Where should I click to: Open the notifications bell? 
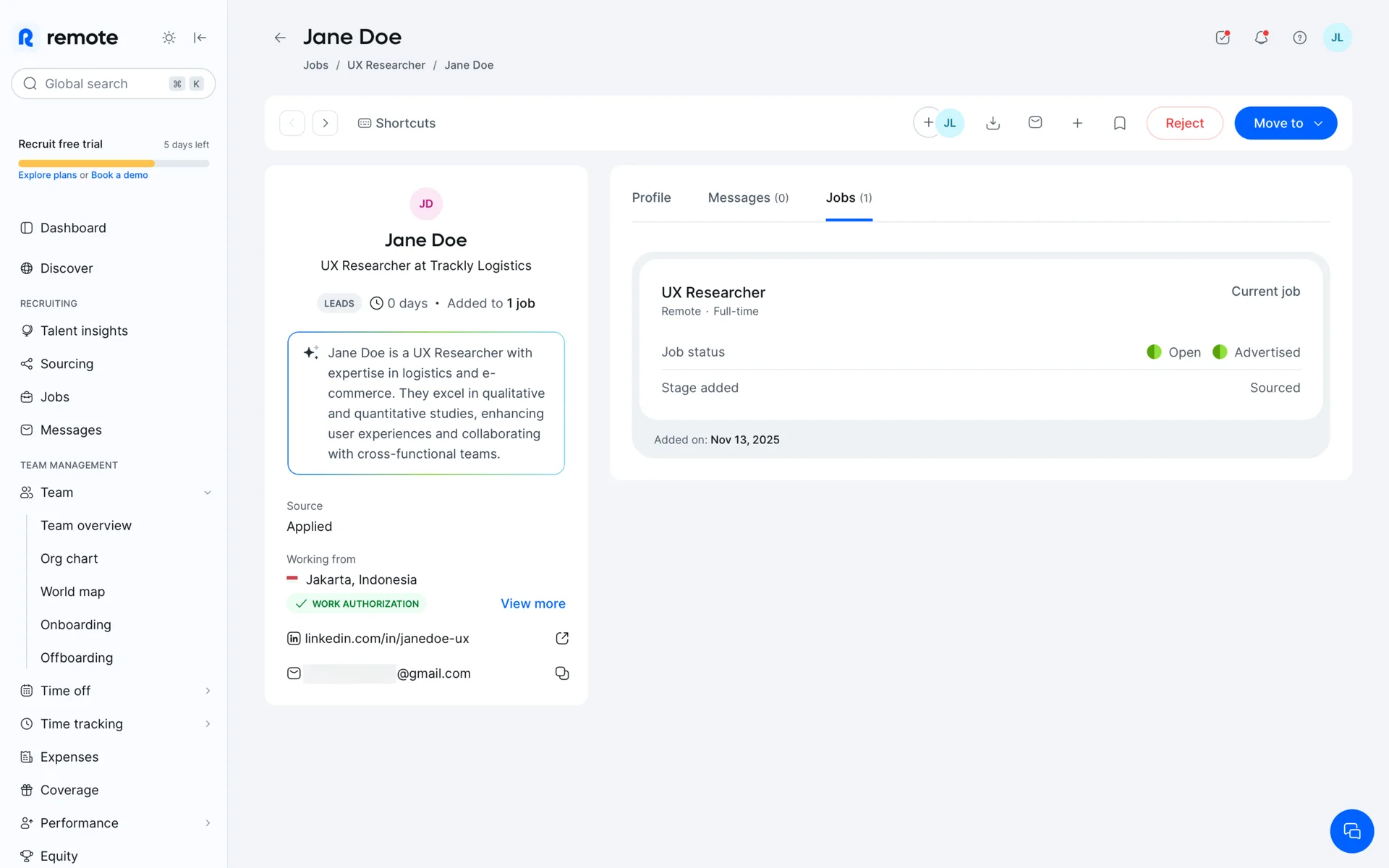(x=1261, y=38)
